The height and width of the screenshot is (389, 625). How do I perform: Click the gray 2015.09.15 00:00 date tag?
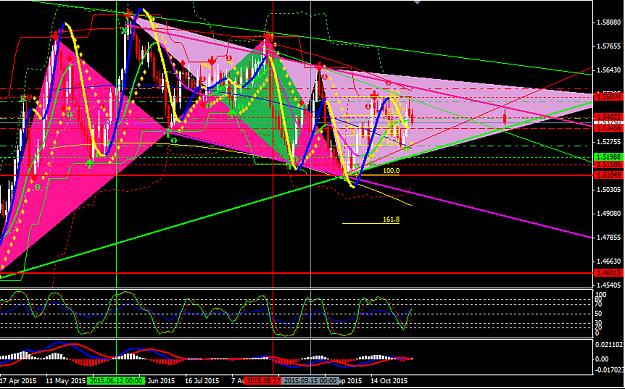(311, 381)
